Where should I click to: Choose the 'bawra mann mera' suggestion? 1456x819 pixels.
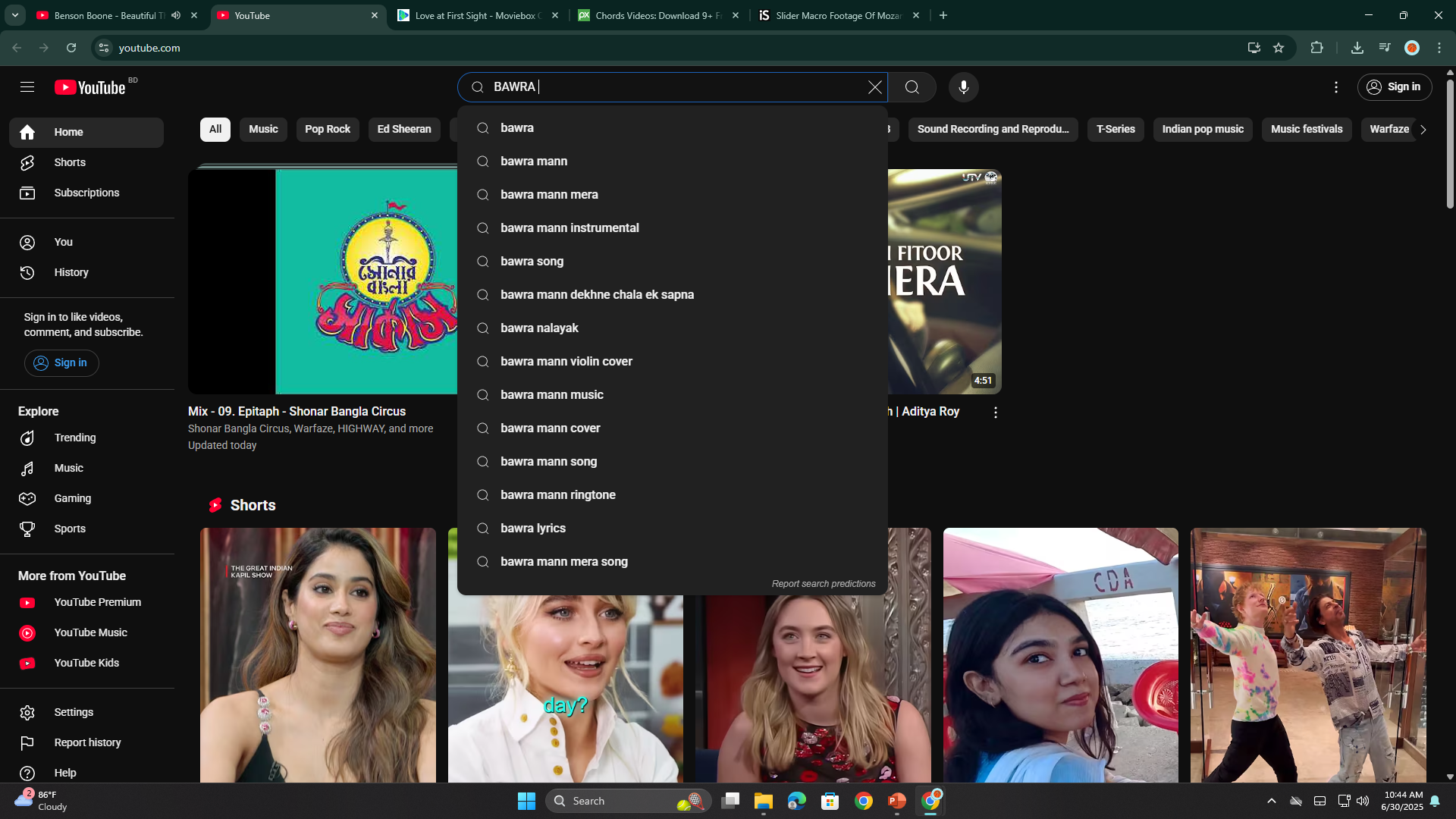[672, 195]
